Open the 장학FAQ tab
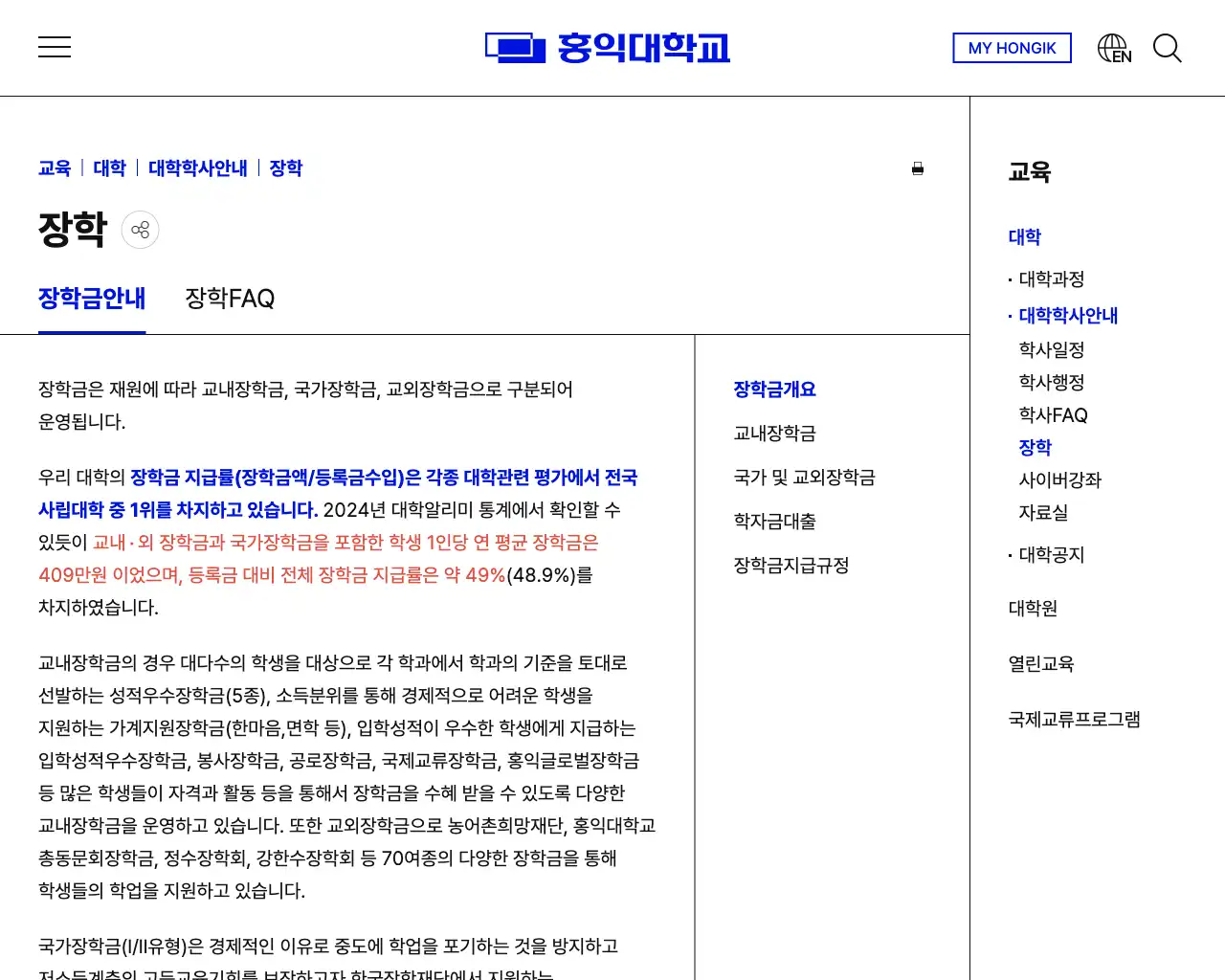 (229, 299)
